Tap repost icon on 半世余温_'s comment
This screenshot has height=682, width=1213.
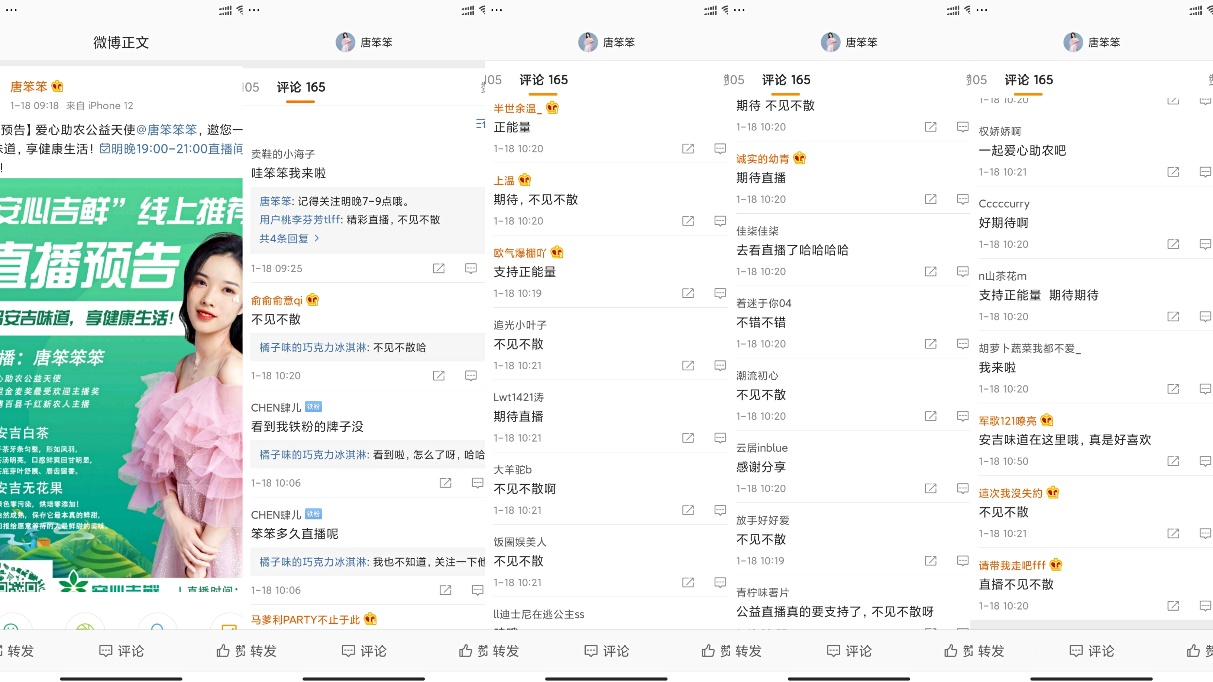pos(688,149)
